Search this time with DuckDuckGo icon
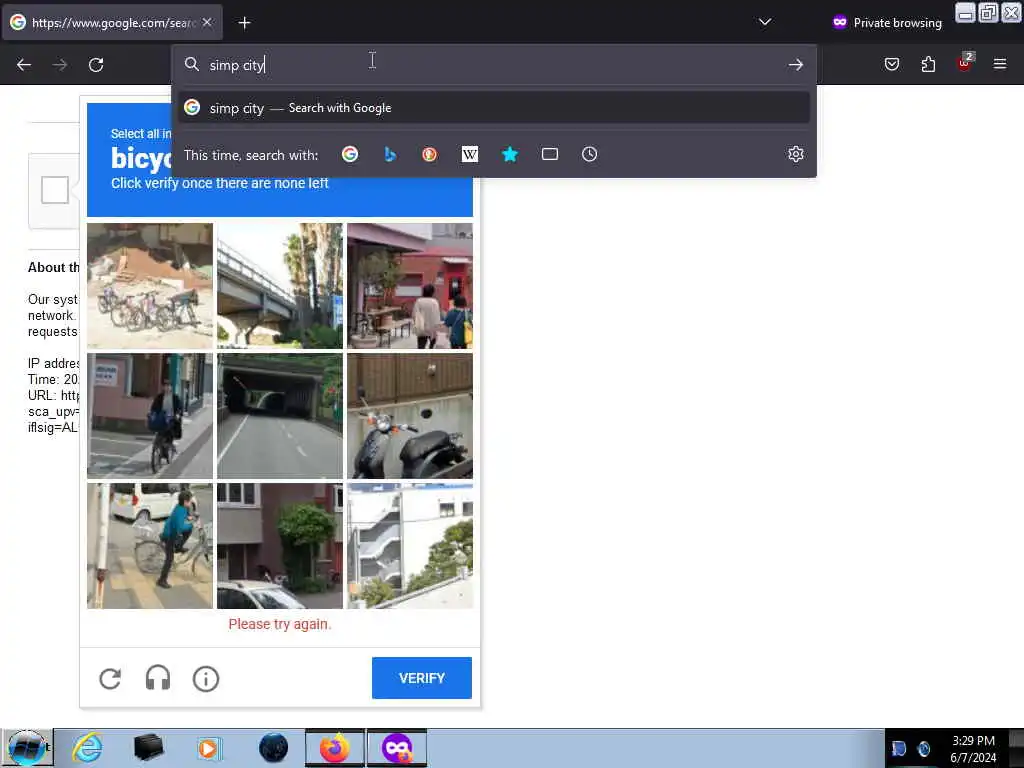This screenshot has width=1024, height=768. (430, 154)
